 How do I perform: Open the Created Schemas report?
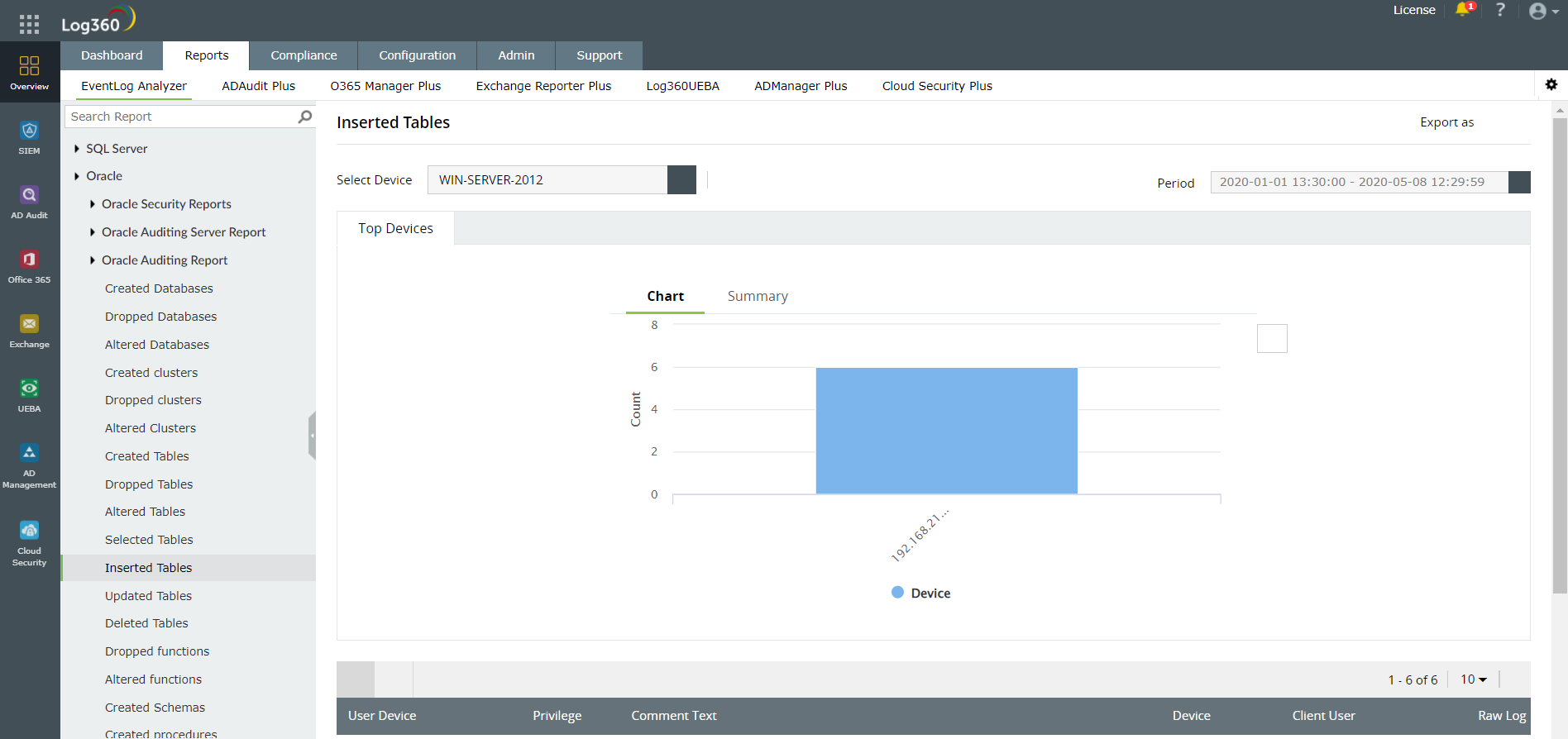point(155,708)
